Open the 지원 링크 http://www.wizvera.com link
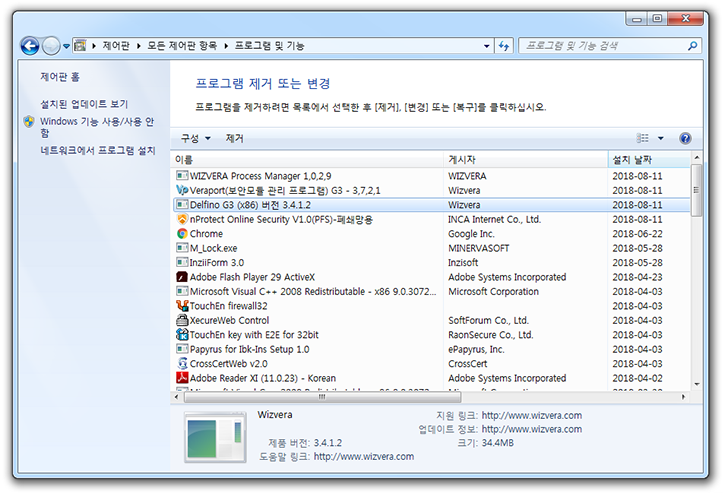Image resolution: width=725 pixels, height=494 pixels. click(x=532, y=415)
